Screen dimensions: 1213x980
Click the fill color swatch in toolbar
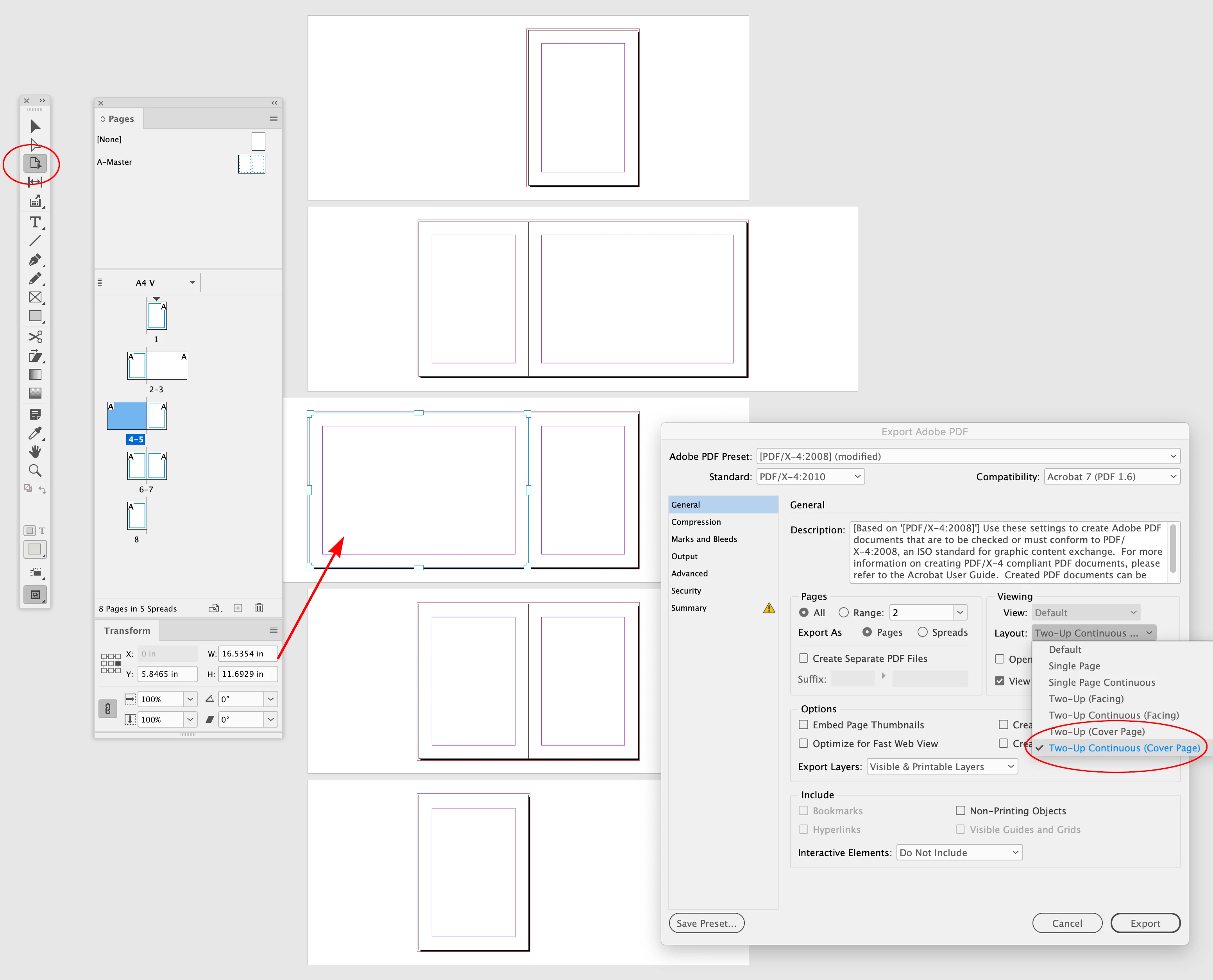(x=35, y=549)
